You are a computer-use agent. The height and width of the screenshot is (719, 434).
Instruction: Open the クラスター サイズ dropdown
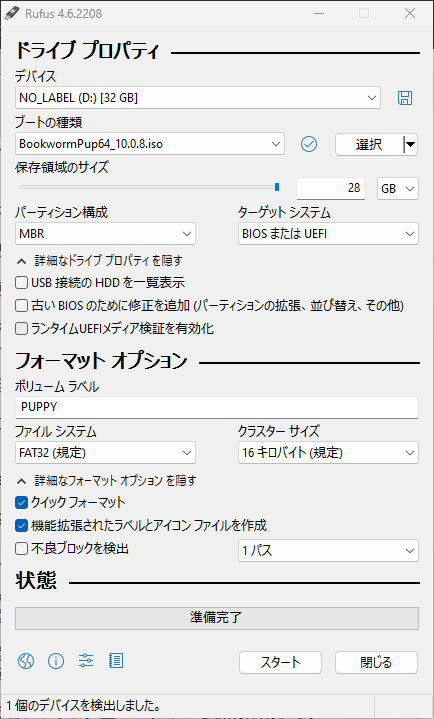(328, 453)
